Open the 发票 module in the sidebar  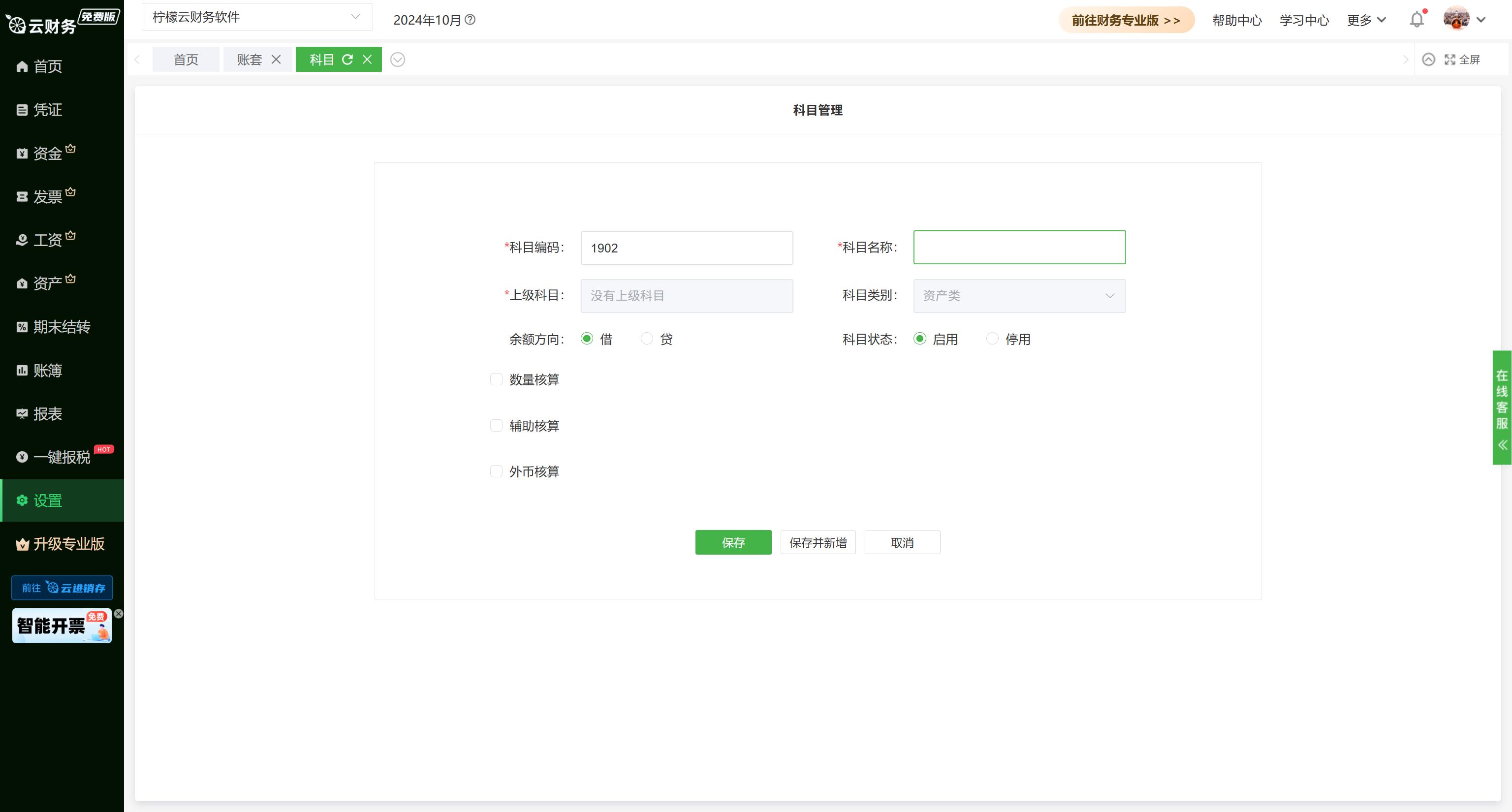(x=47, y=196)
